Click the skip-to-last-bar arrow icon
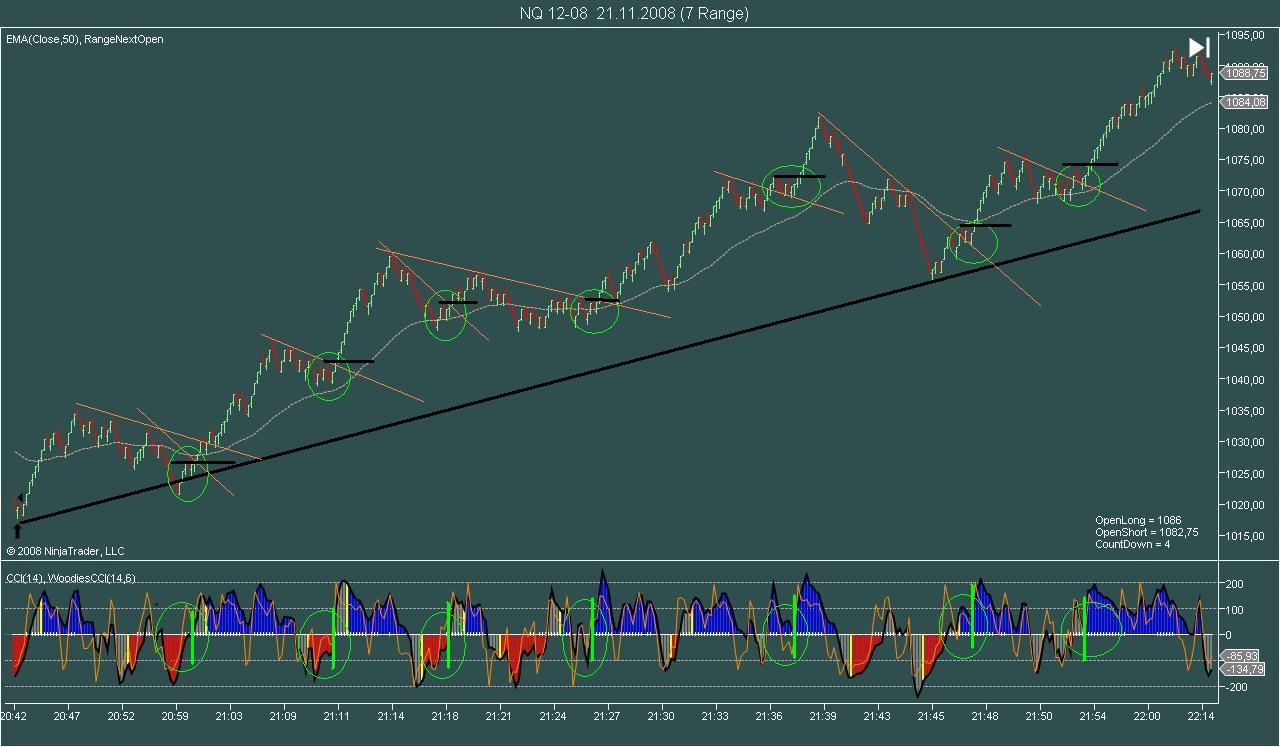The width and height of the screenshot is (1280, 747). tap(1199, 47)
